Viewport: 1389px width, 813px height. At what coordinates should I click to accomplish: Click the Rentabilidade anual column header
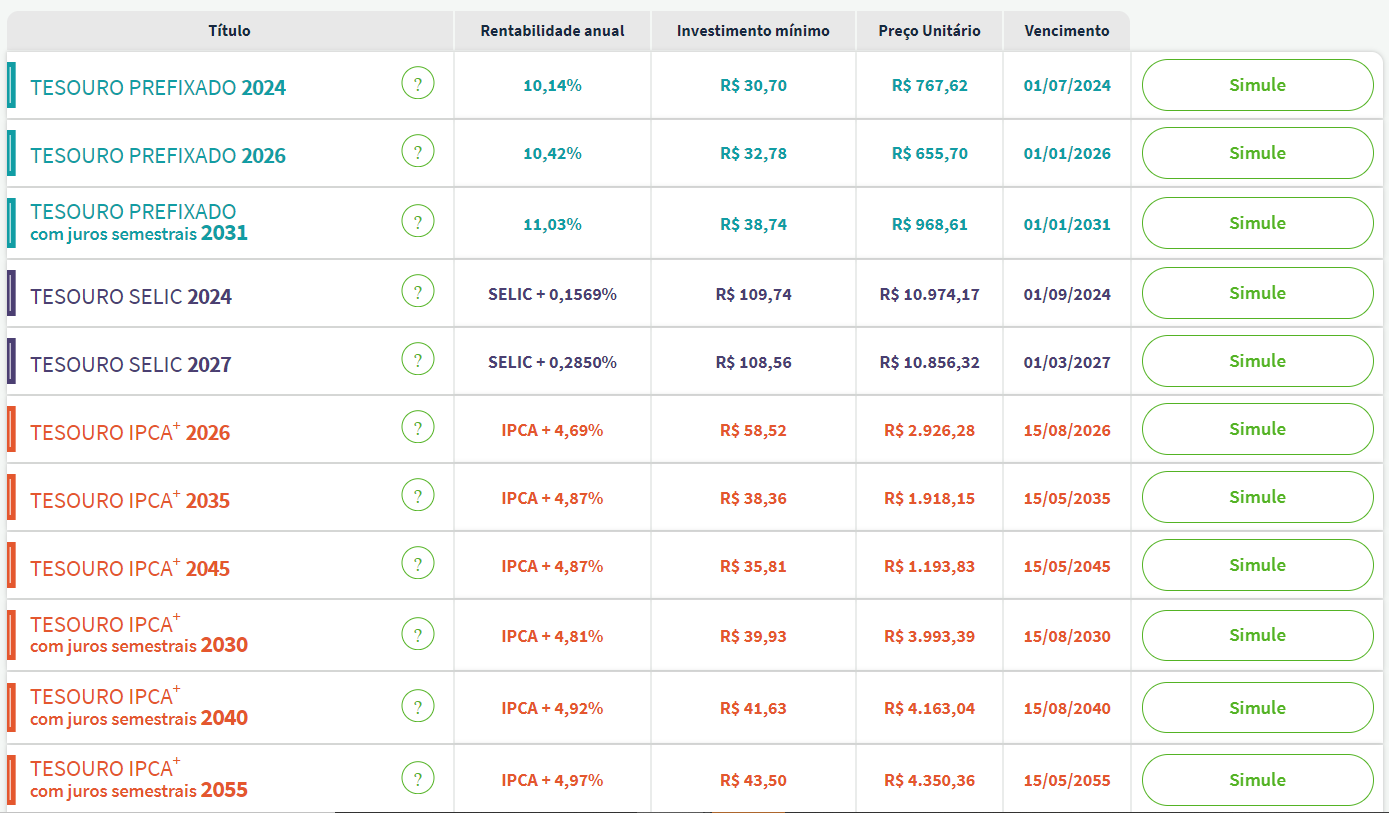[552, 31]
